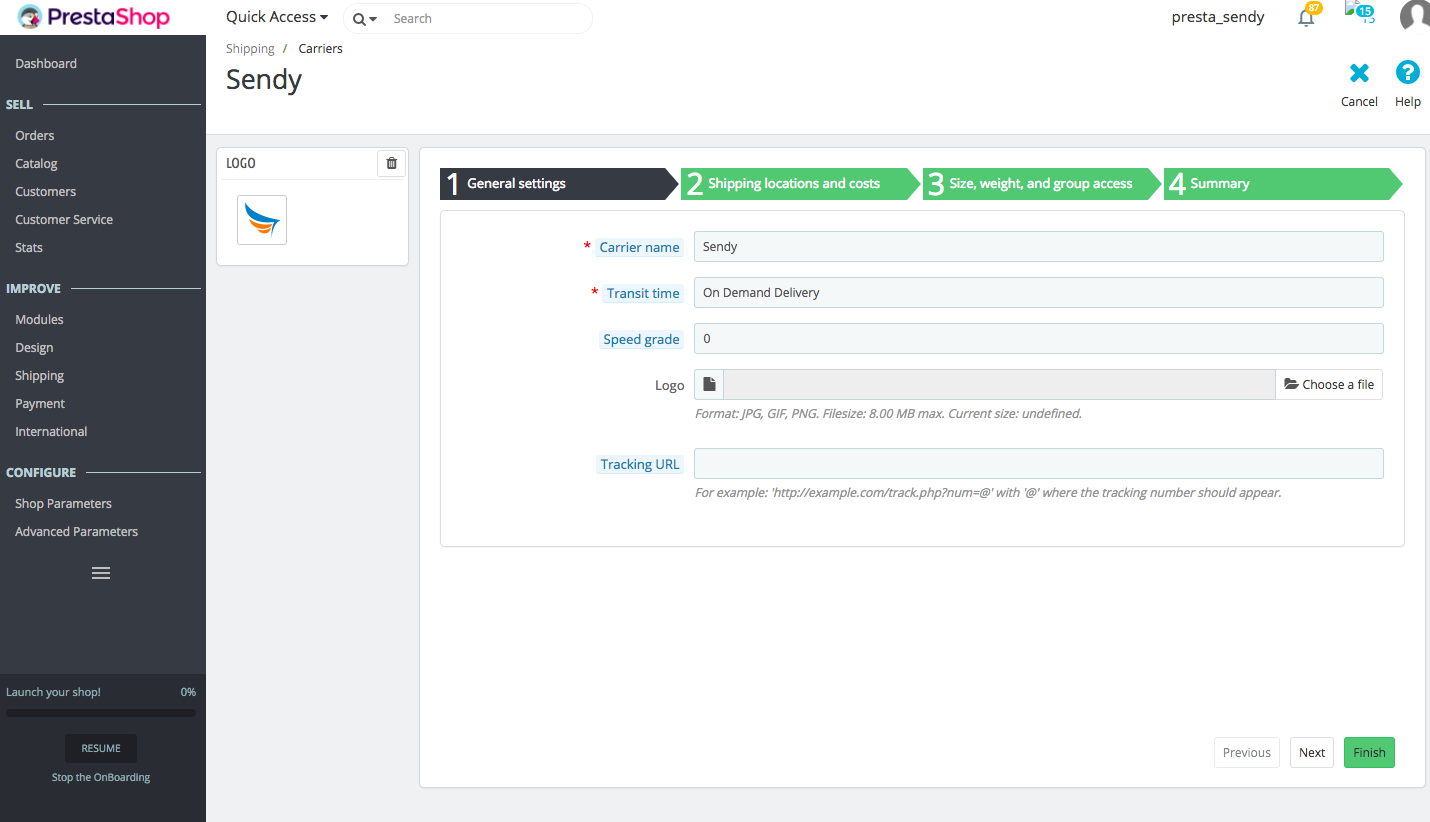This screenshot has height=822, width=1430.
Task: Go to Size, weight, and group access step
Action: pyautogui.click(x=1042, y=184)
